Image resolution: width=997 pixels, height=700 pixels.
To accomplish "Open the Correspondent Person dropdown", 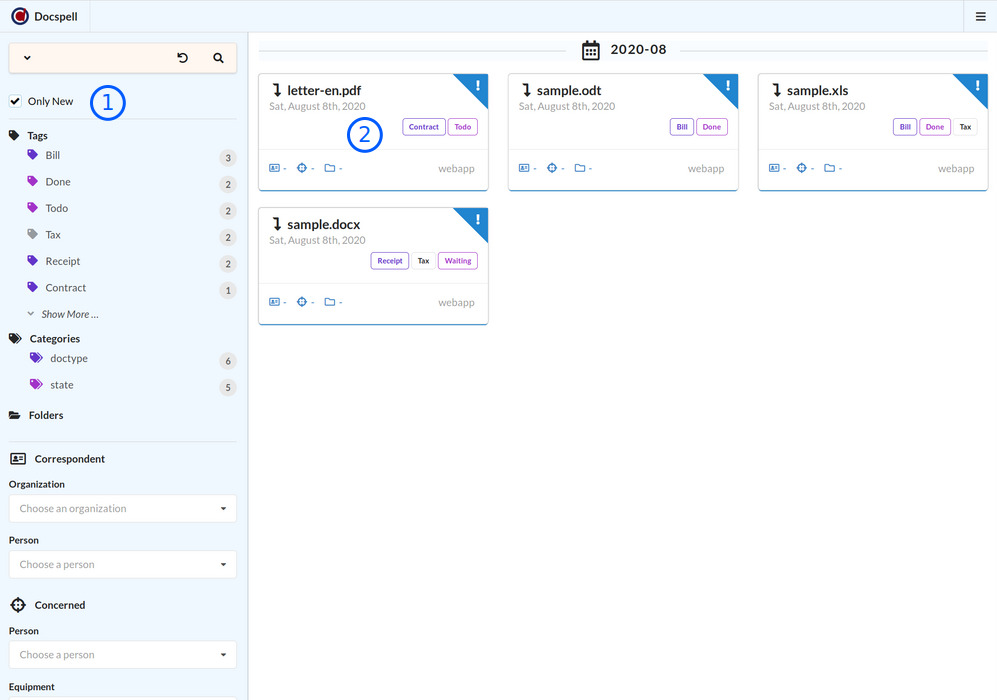I will coord(122,564).
